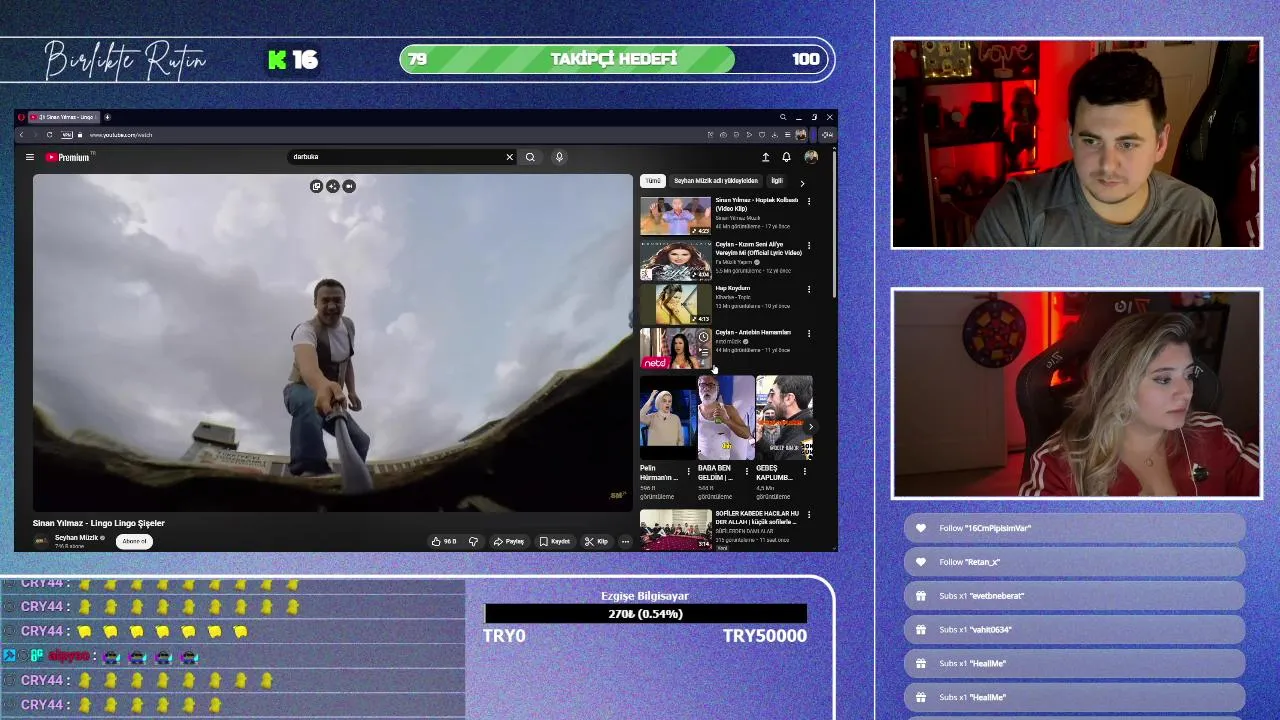This screenshot has height=720, width=1280.
Task: Select 'Seyhan Müzik adlı yükleyiciden' chip
Action: (x=716, y=181)
